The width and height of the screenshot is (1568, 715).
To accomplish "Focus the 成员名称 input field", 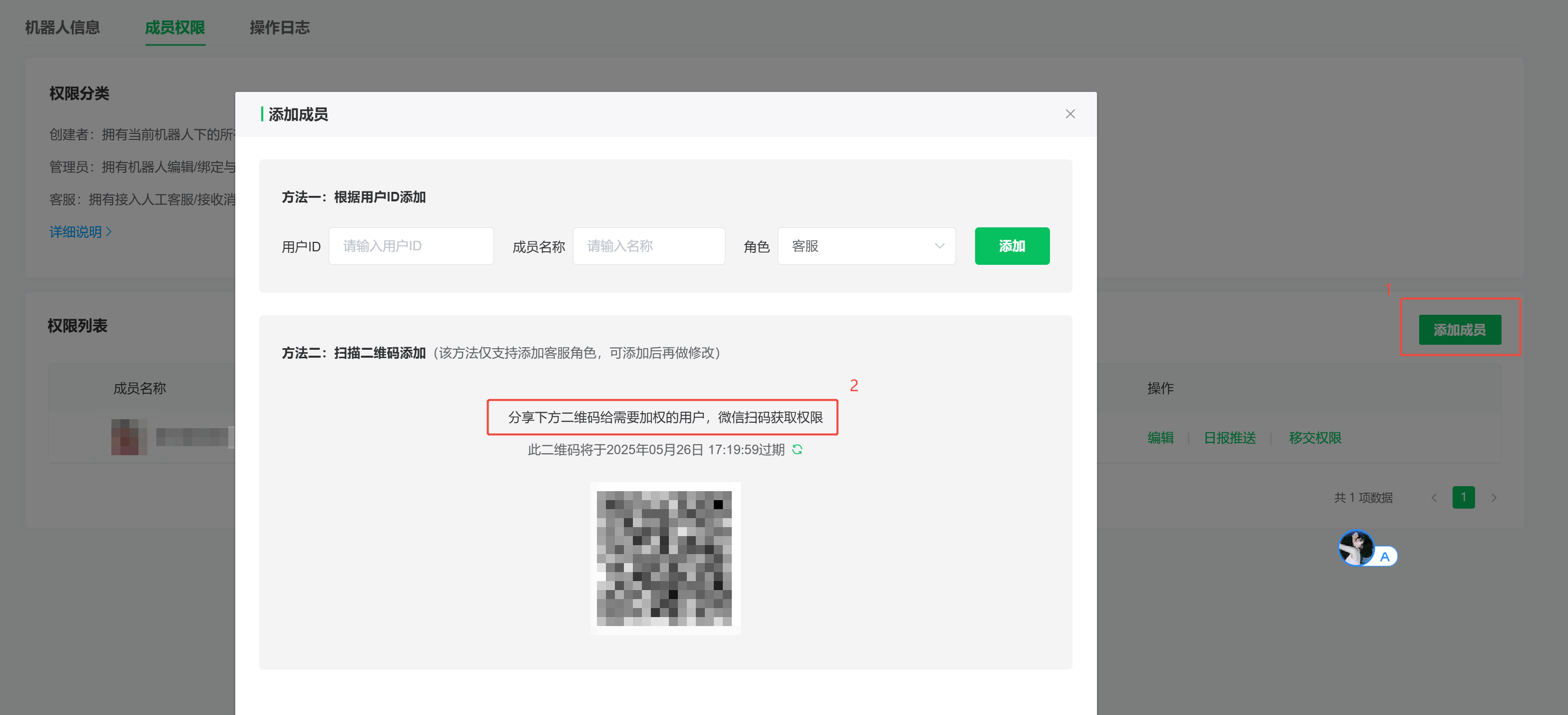I will pos(648,246).
